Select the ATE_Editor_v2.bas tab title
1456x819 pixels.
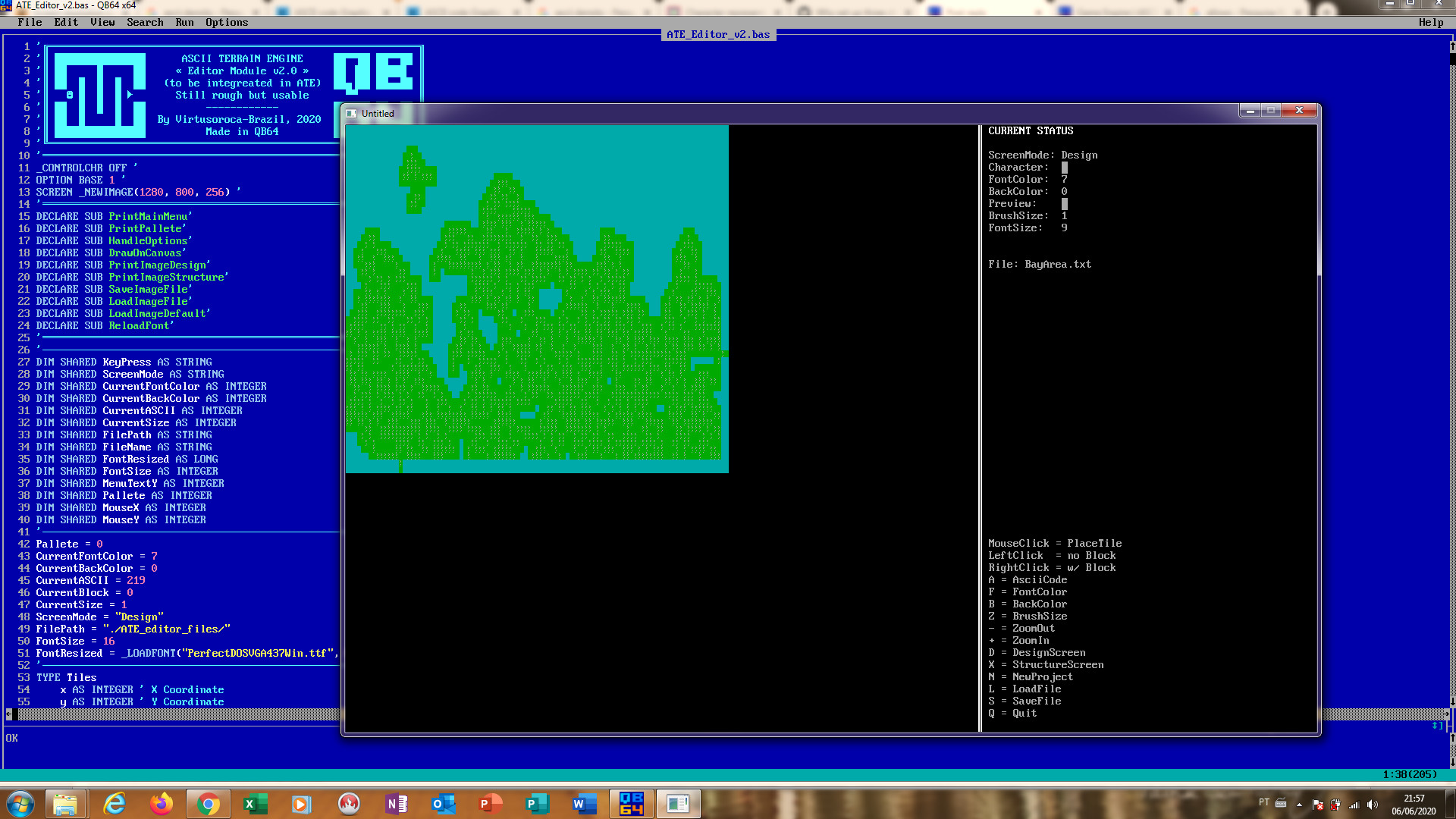(717, 34)
